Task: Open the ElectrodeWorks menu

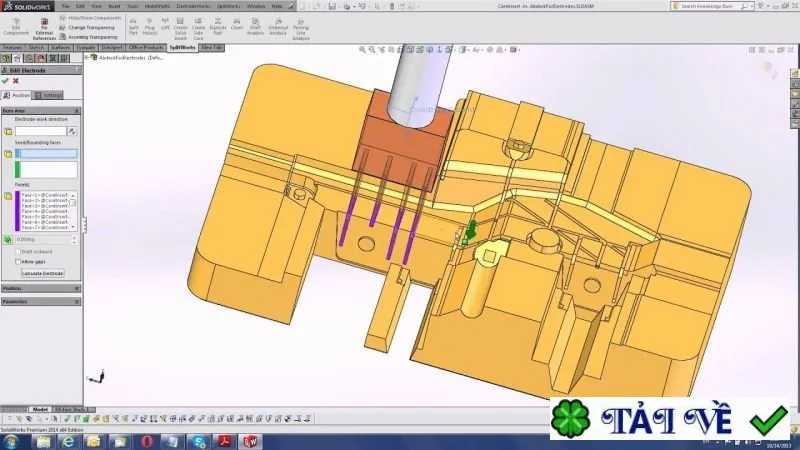Action: tap(193, 6)
